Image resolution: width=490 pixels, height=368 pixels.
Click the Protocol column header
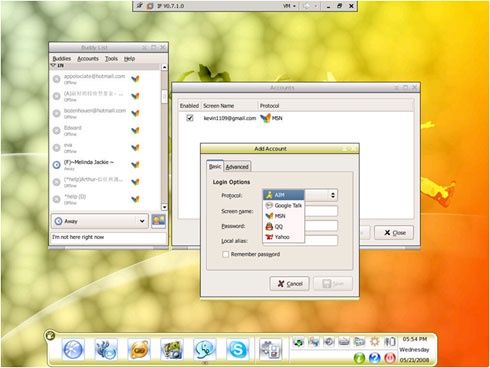click(336, 106)
